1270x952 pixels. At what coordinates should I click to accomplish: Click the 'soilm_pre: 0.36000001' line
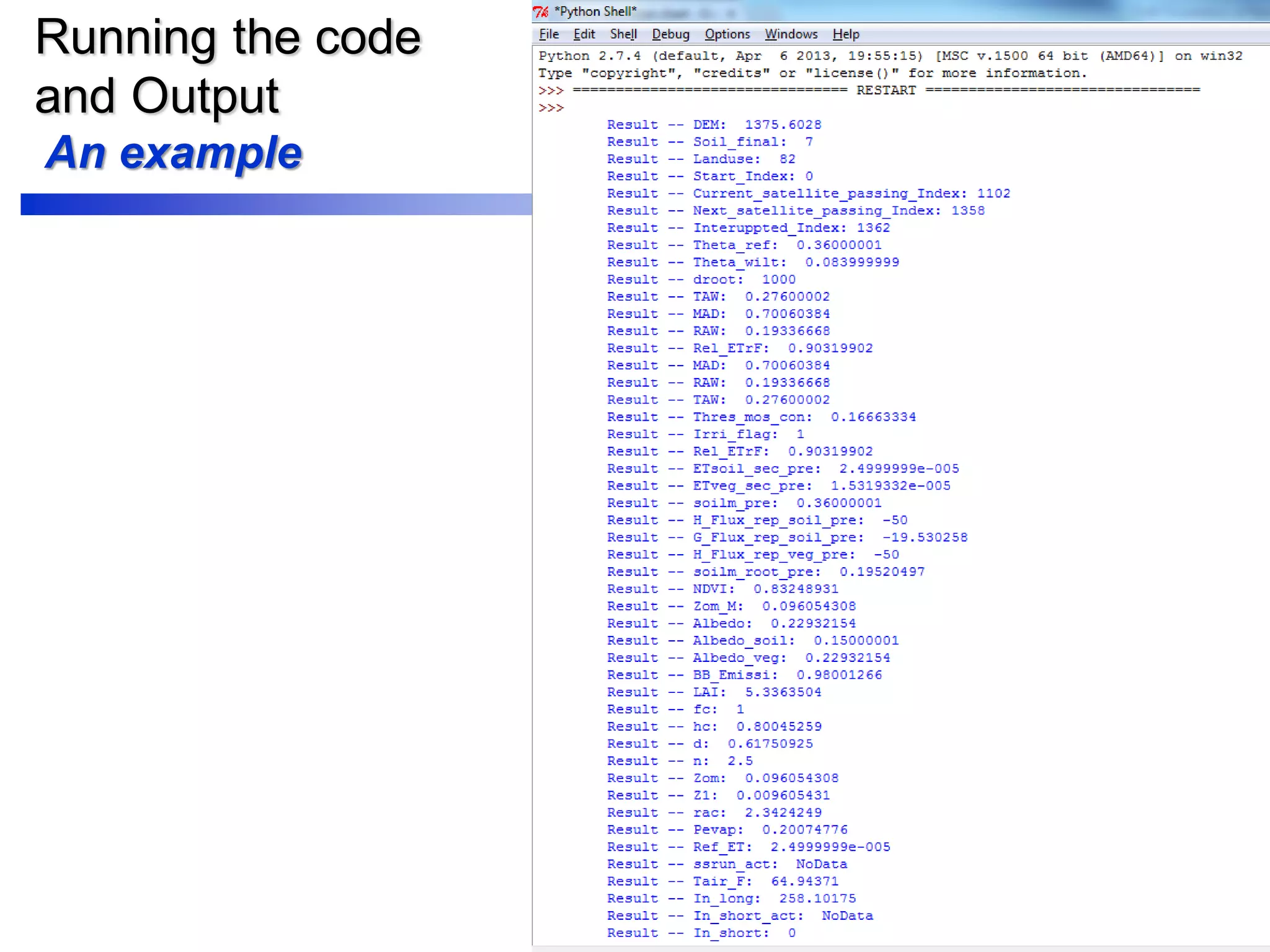pyautogui.click(x=744, y=503)
